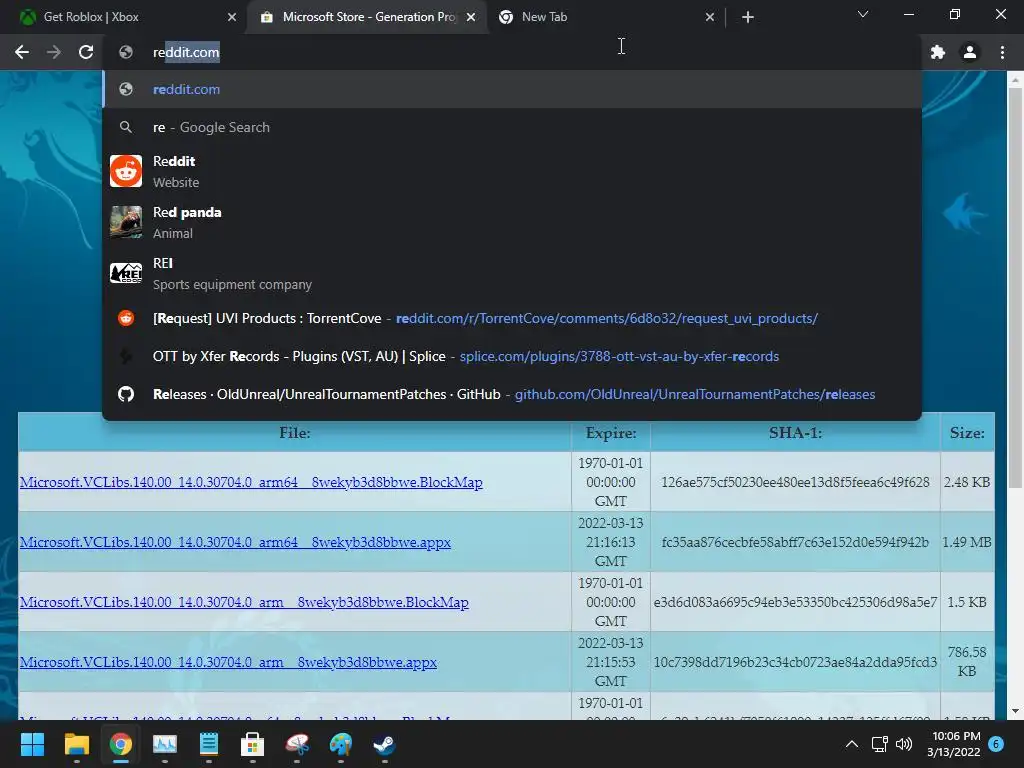Viewport: 1024px width, 768px height.
Task: Click the 786.58 KB size cell
Action: (967, 662)
